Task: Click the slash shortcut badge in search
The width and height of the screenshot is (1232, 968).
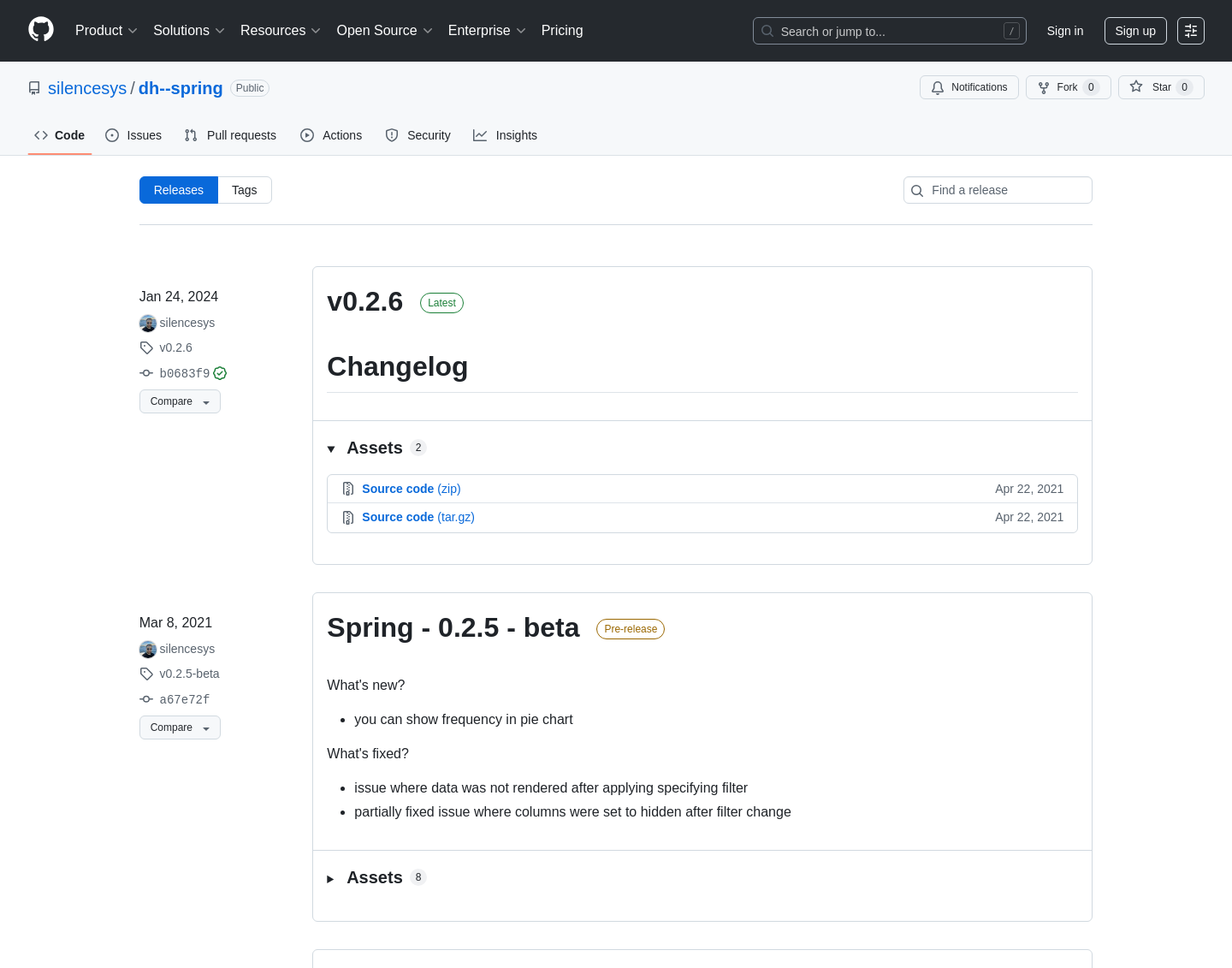Action: coord(1011,31)
